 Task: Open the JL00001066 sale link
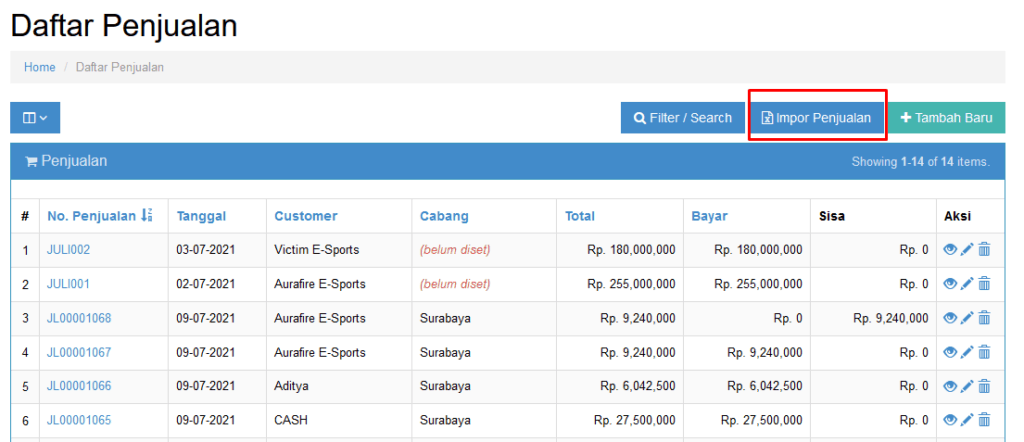(x=79, y=386)
